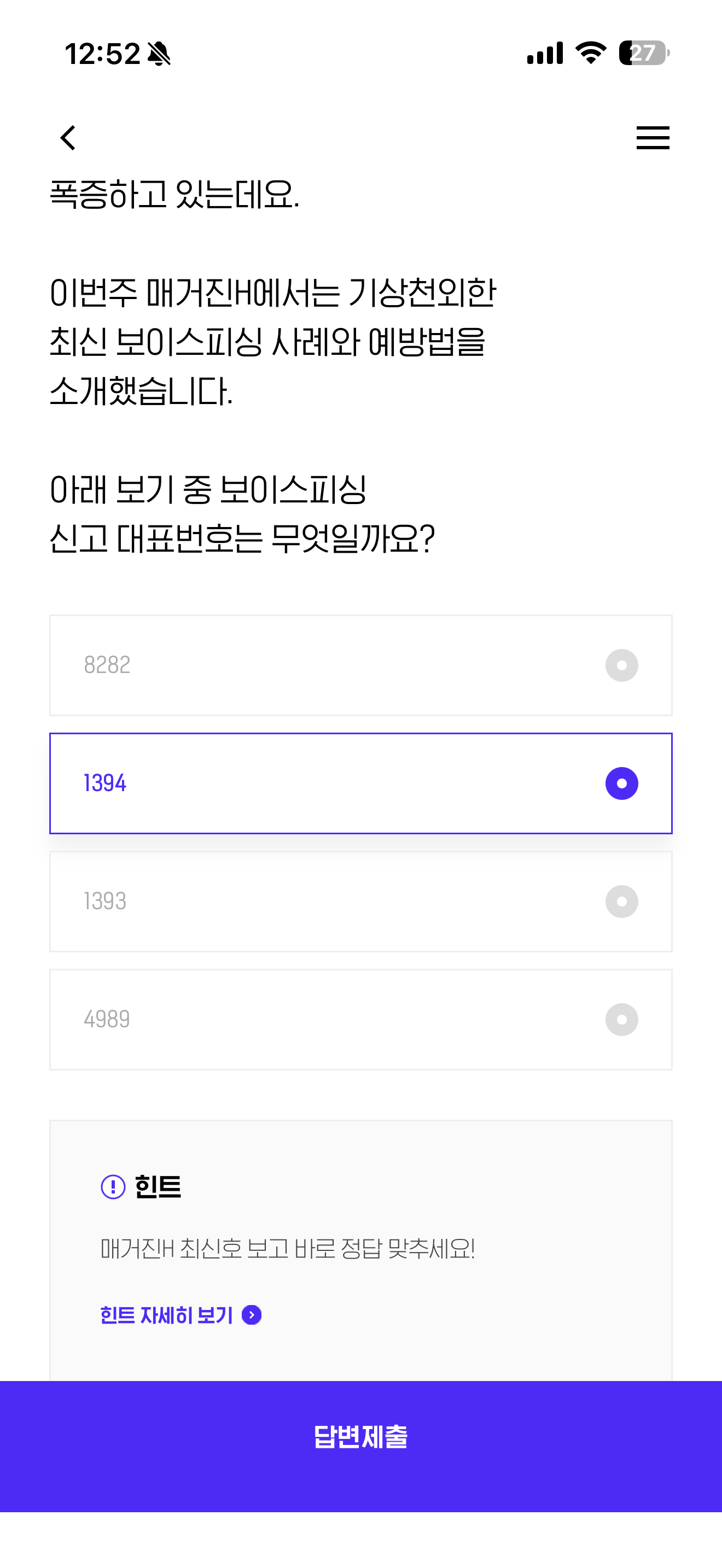Choose the 1393 answer text
The width and height of the screenshot is (722, 1568).
pyautogui.click(x=104, y=902)
